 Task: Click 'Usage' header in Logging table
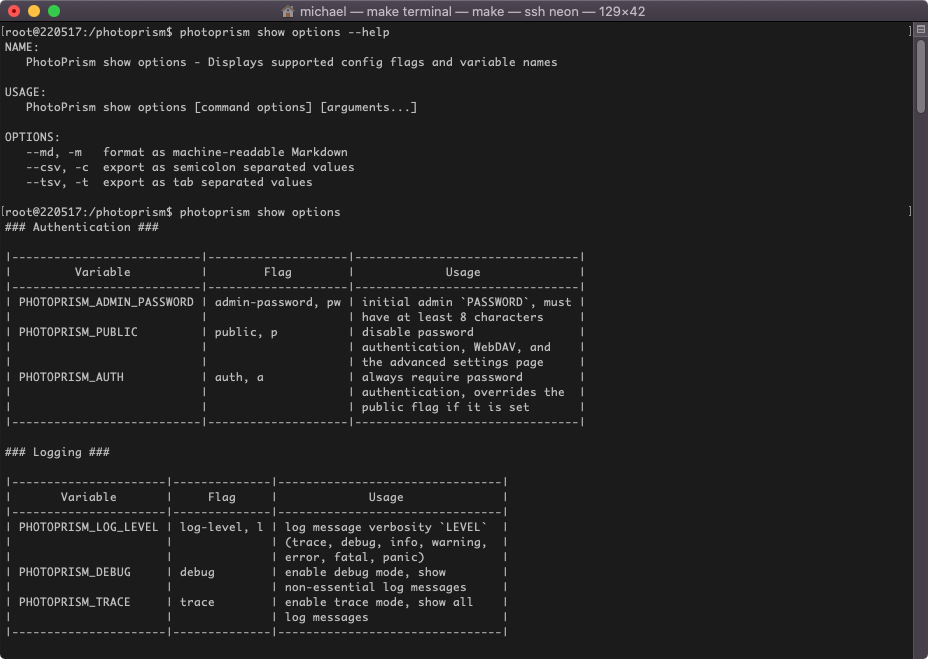386,497
